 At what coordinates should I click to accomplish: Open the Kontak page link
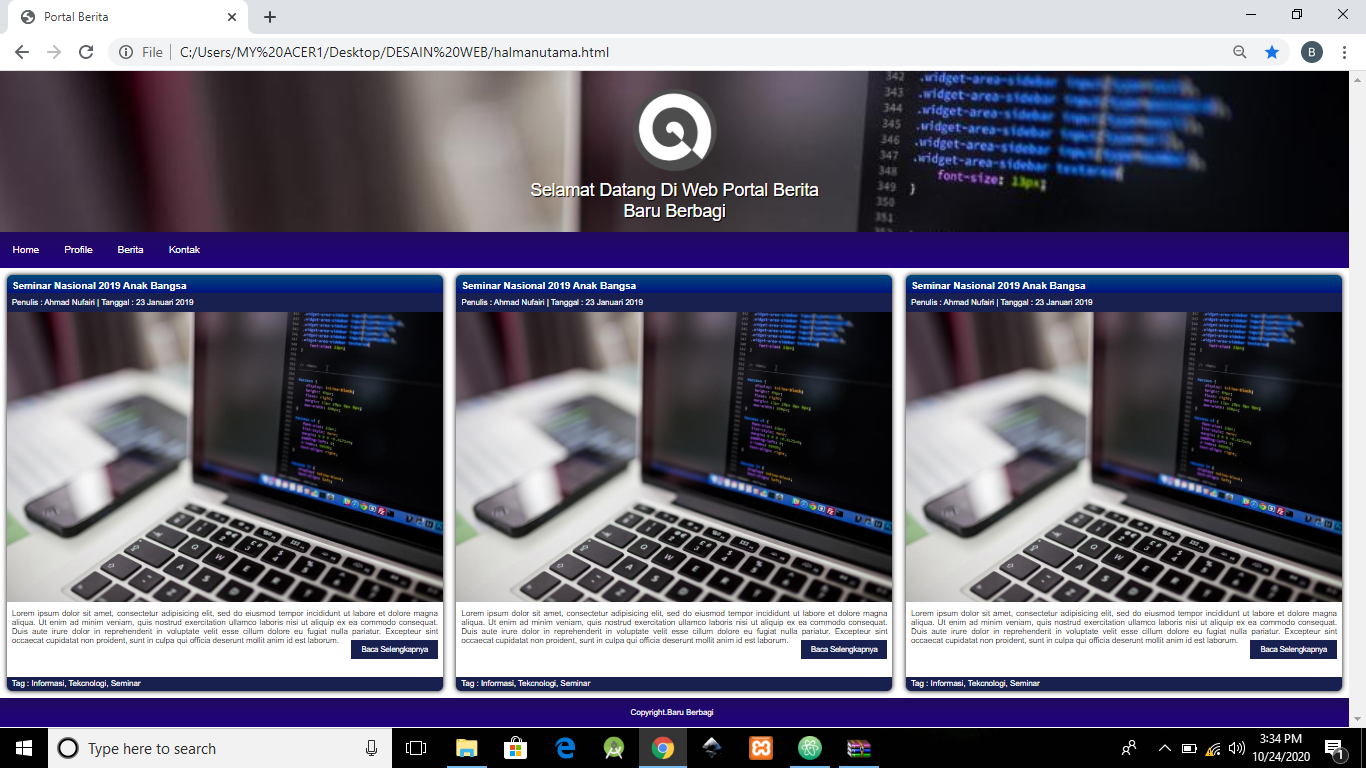tap(186, 249)
